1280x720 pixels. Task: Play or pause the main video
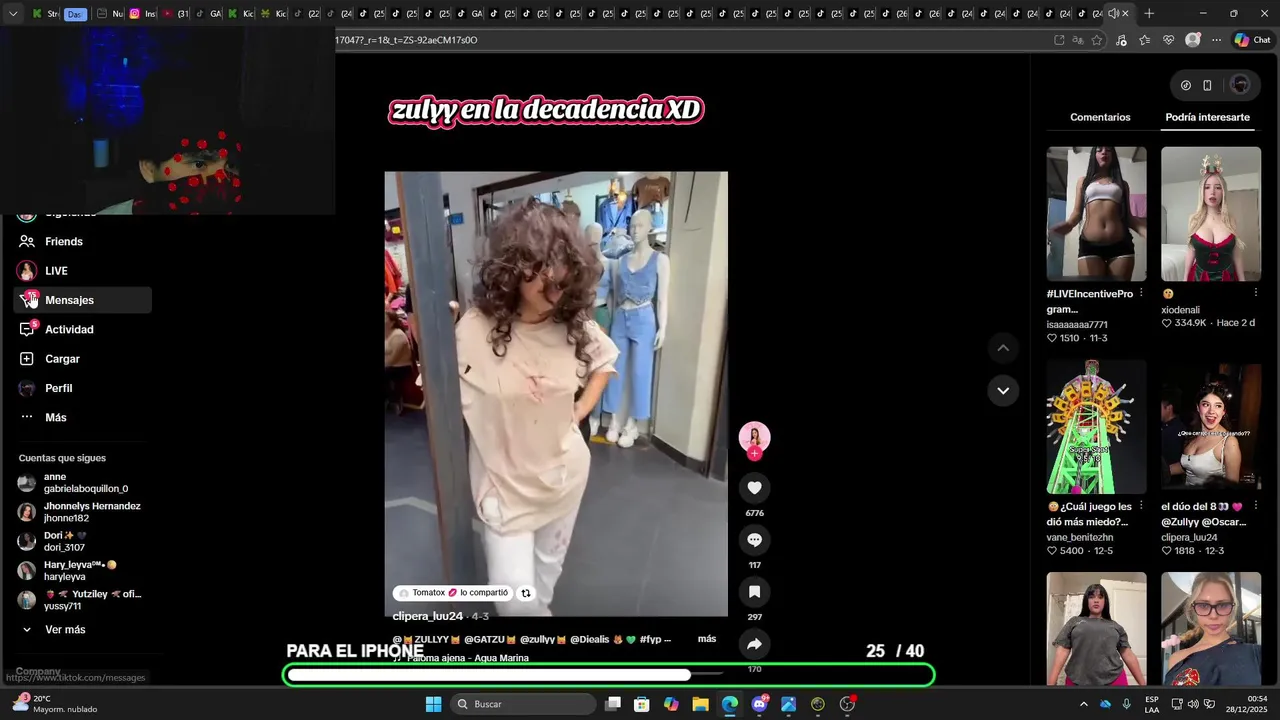pos(556,394)
